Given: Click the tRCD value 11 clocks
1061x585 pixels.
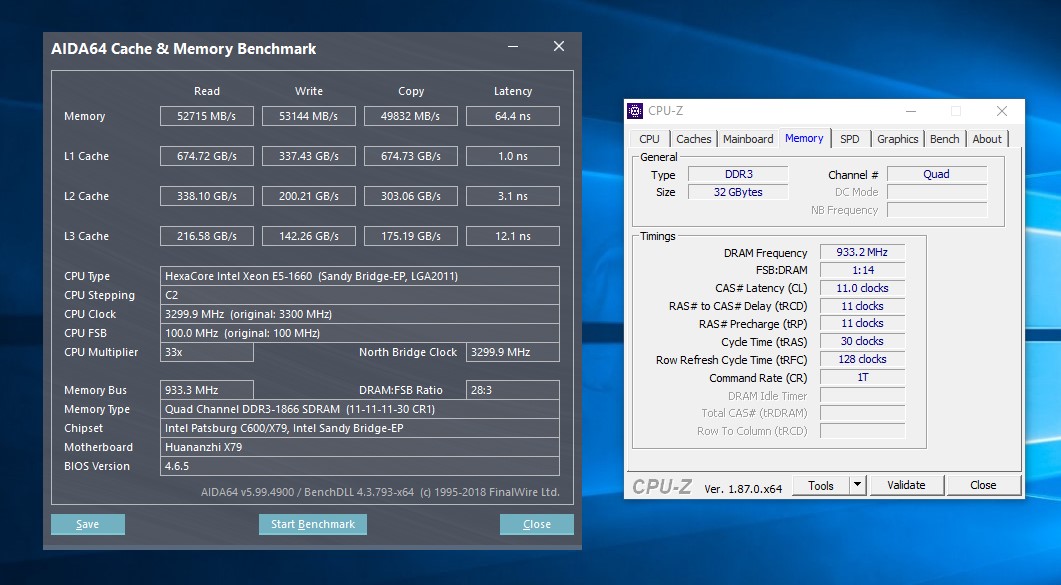Looking at the screenshot, I should [x=862, y=306].
